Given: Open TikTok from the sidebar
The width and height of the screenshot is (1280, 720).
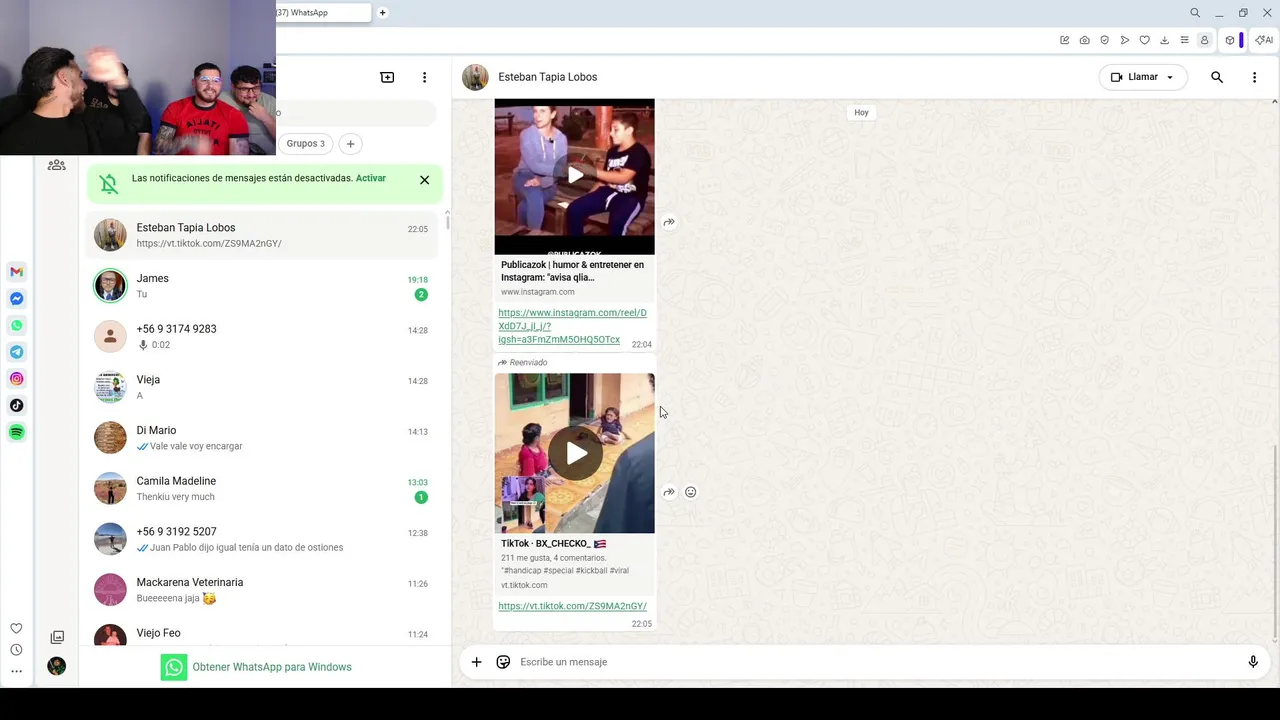Looking at the screenshot, I should (x=16, y=405).
